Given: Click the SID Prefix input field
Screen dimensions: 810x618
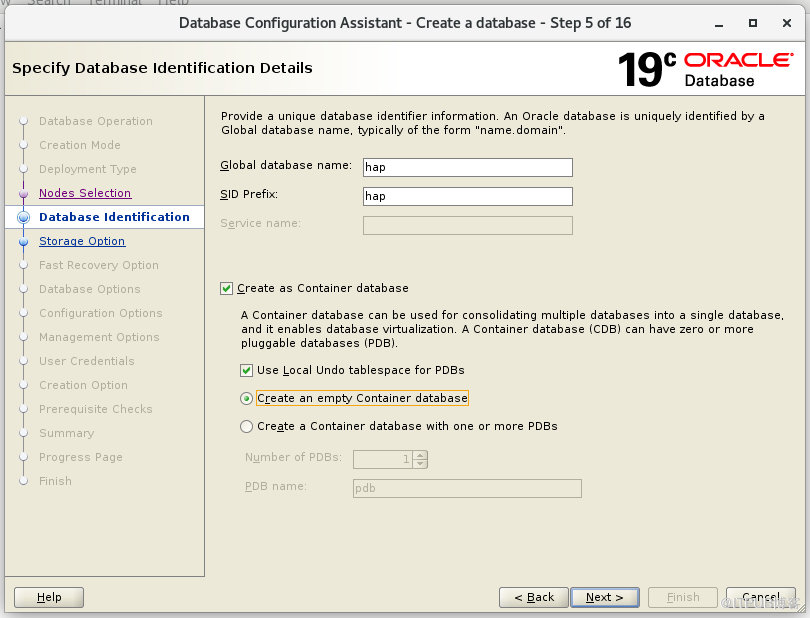Looking at the screenshot, I should pyautogui.click(x=468, y=196).
